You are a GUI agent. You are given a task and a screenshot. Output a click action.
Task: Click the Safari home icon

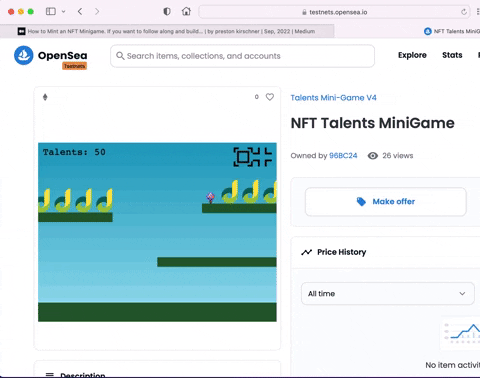(x=186, y=12)
